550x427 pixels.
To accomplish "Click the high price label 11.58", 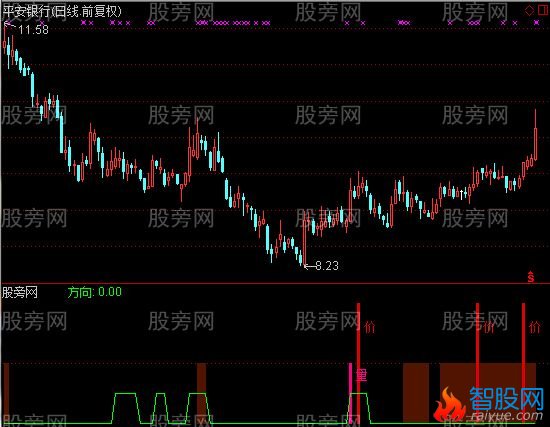I will (x=33, y=29).
